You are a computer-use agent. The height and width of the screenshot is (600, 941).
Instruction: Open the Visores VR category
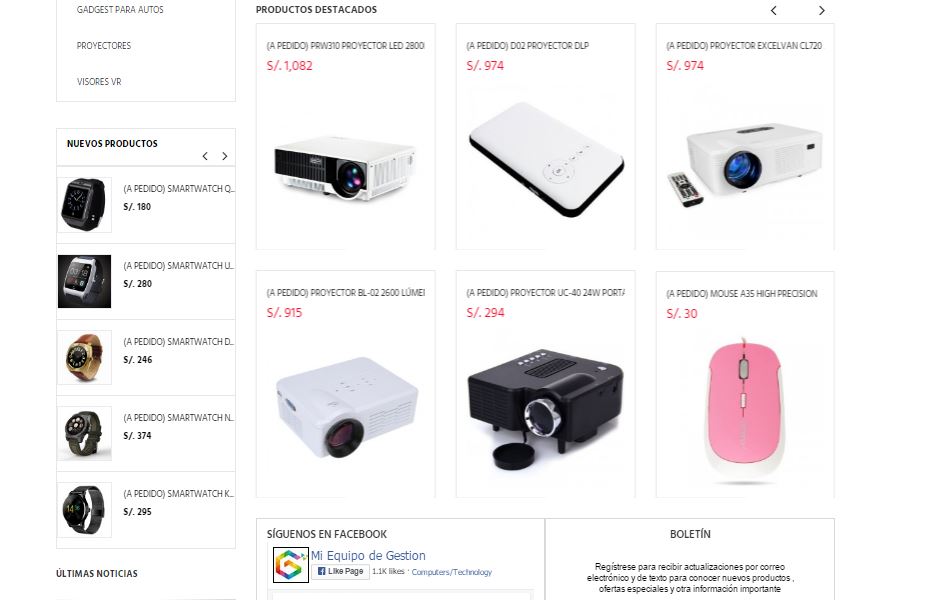coord(99,82)
